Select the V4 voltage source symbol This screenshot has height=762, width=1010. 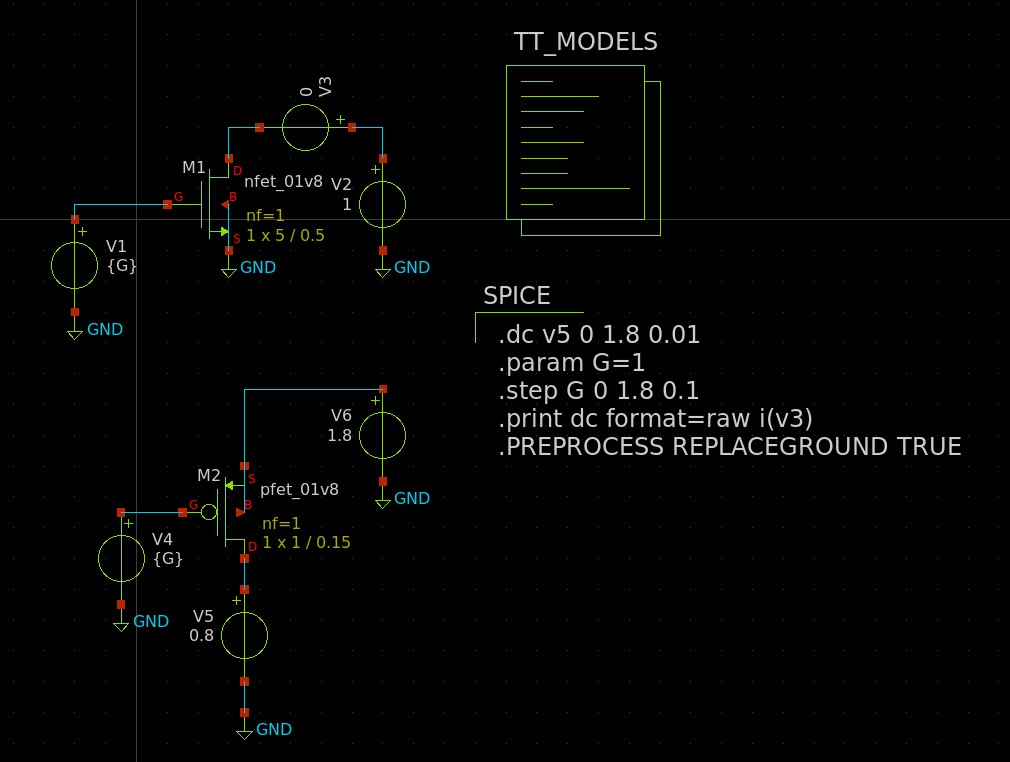[122, 558]
